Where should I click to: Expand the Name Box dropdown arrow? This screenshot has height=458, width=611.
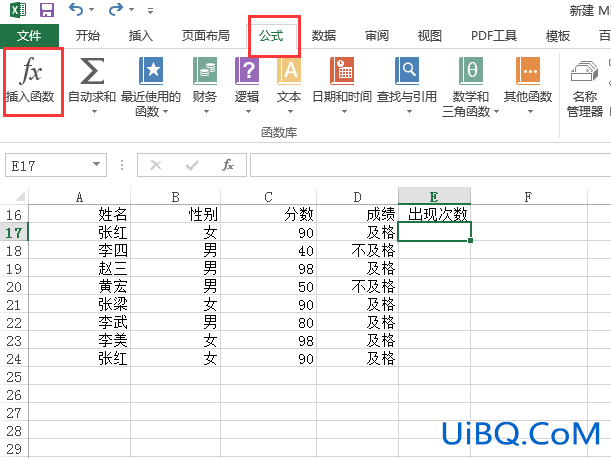point(96,164)
